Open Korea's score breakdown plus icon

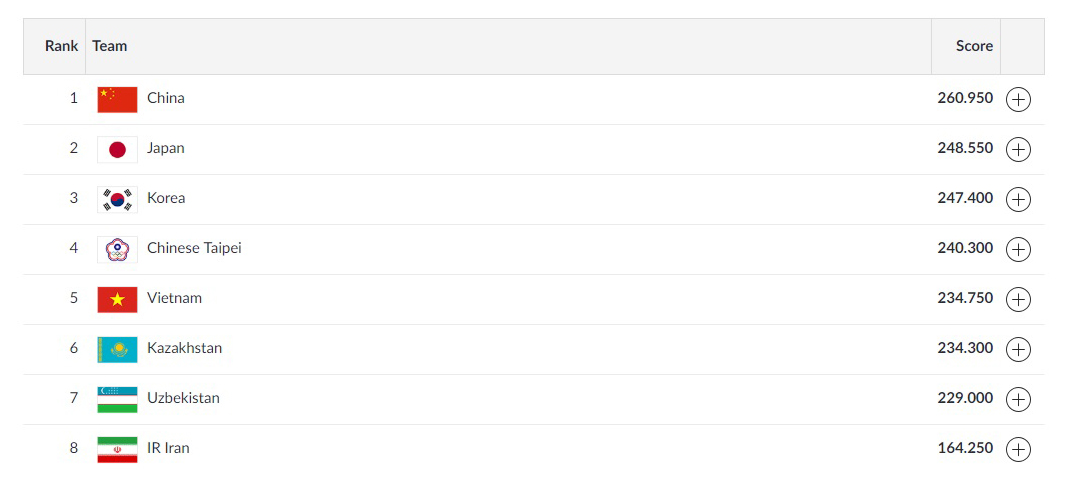tap(1018, 199)
